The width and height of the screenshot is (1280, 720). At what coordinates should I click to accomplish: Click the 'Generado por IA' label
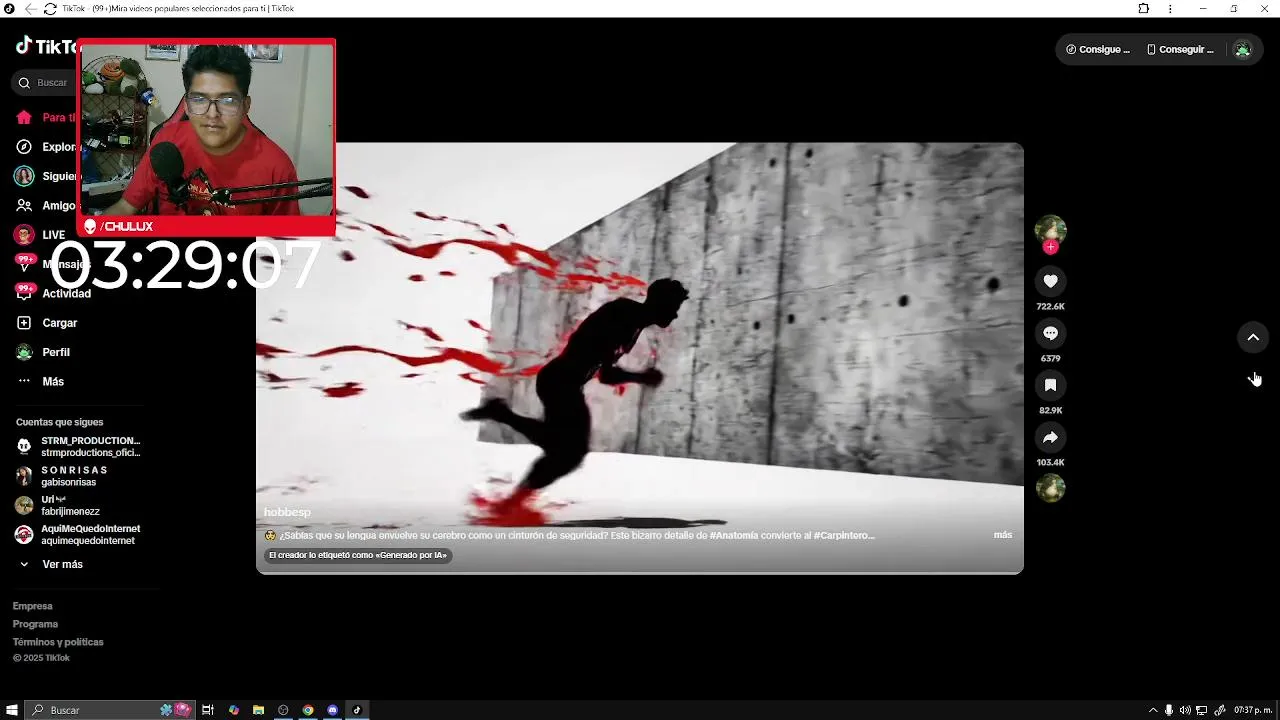[358, 555]
